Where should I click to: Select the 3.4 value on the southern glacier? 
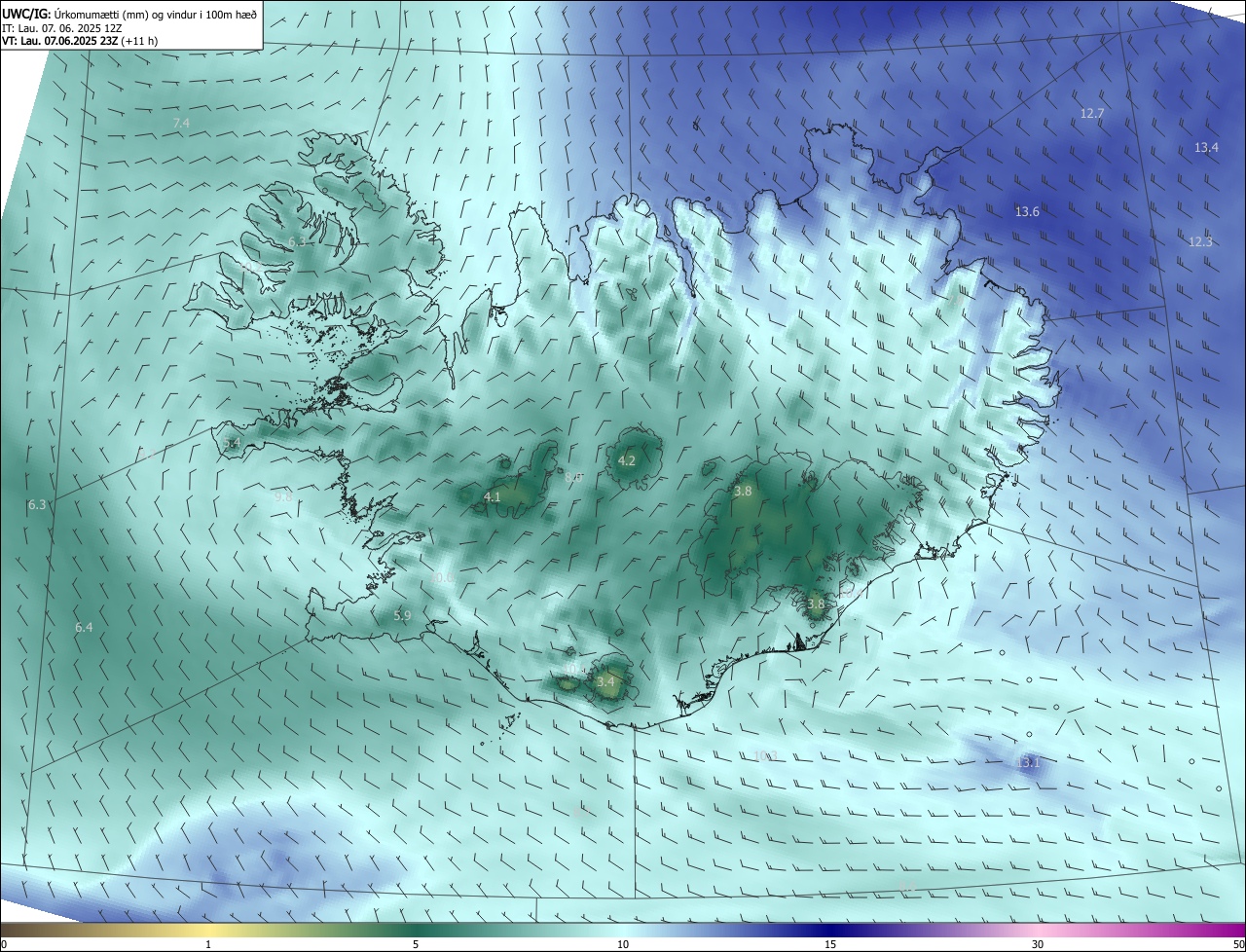(x=605, y=681)
